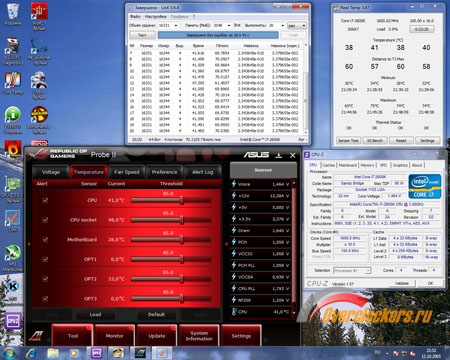Open the Voltage tab in Probe II

coord(51,172)
